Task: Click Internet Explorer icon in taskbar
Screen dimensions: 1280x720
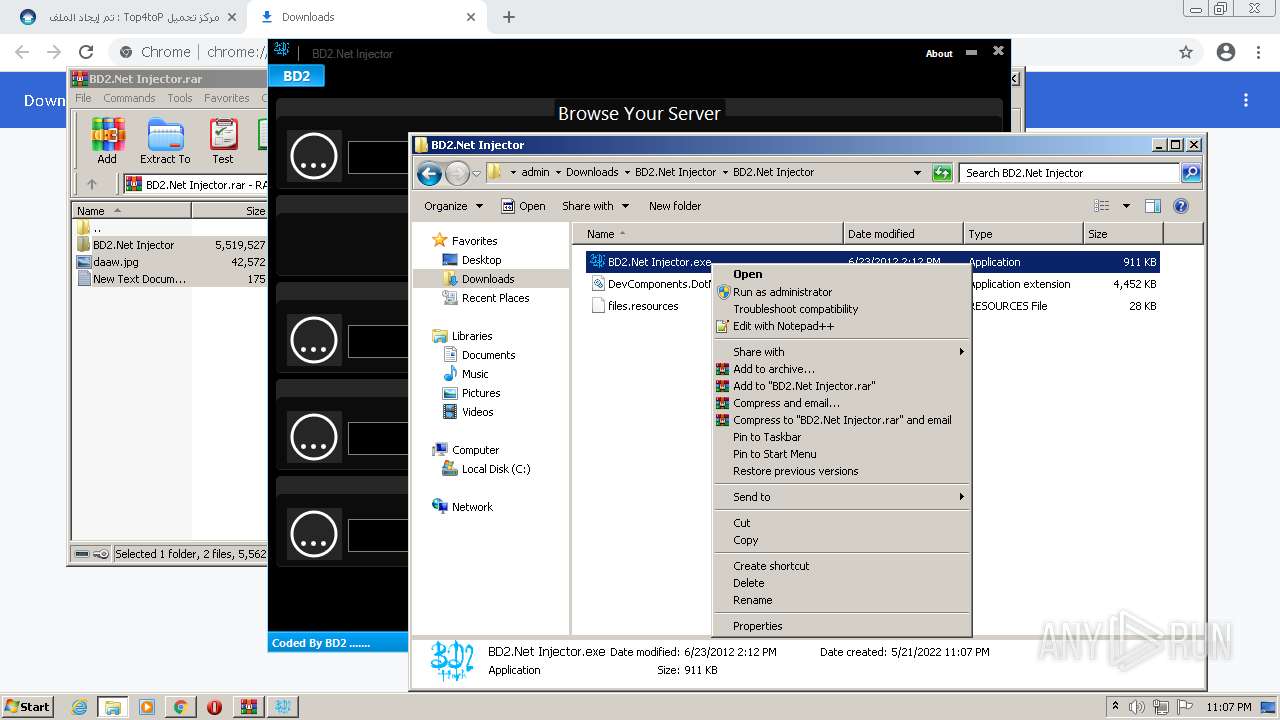Action: click(x=80, y=706)
